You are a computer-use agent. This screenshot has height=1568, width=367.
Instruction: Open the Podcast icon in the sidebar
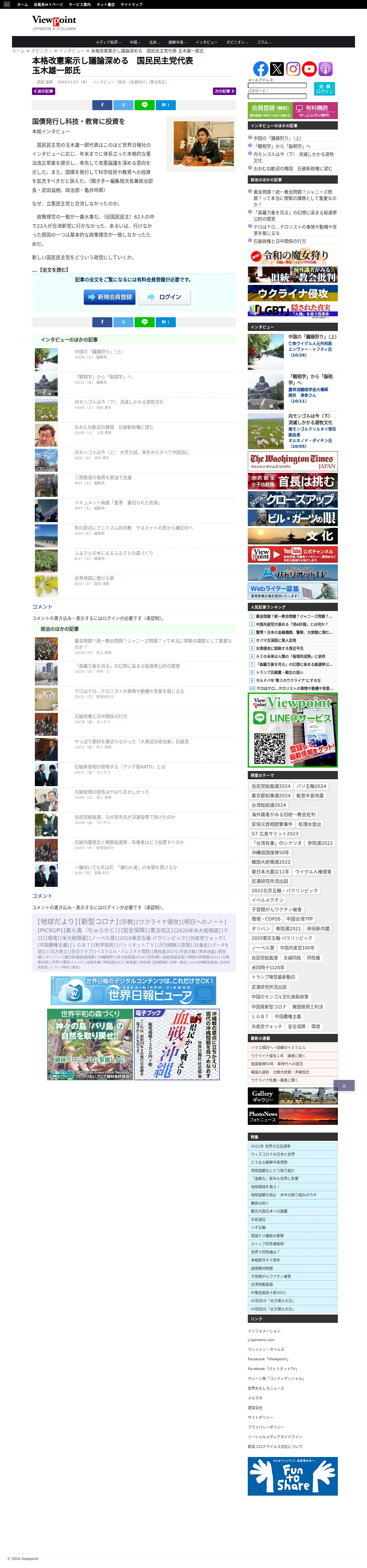point(325,69)
